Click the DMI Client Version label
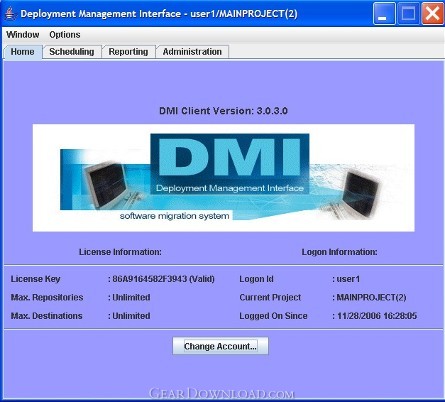The width and height of the screenshot is (445, 402). point(223,111)
